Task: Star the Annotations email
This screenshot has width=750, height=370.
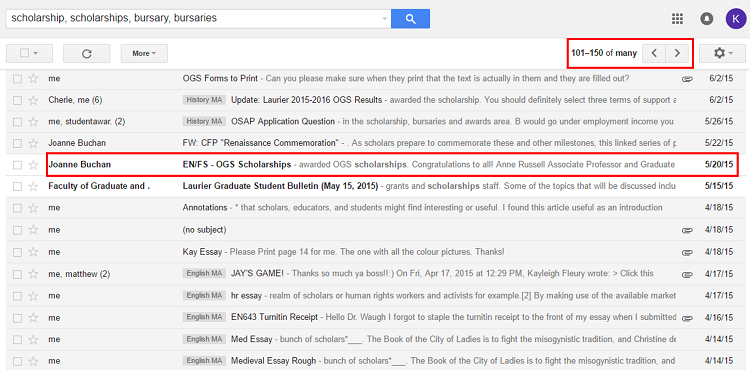Action: (x=33, y=207)
